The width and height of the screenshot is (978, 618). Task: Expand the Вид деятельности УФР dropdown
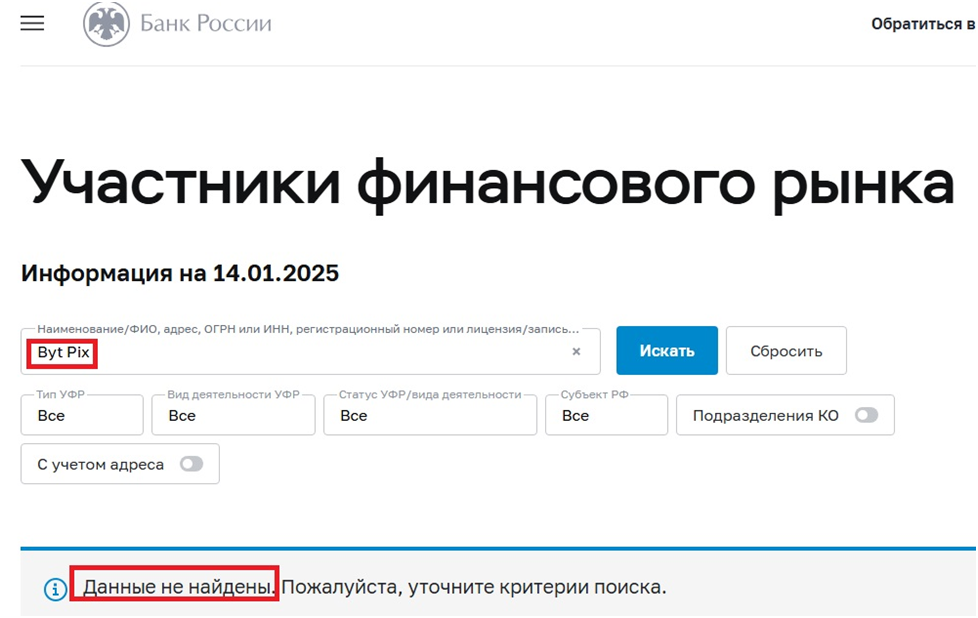[x=233, y=415]
